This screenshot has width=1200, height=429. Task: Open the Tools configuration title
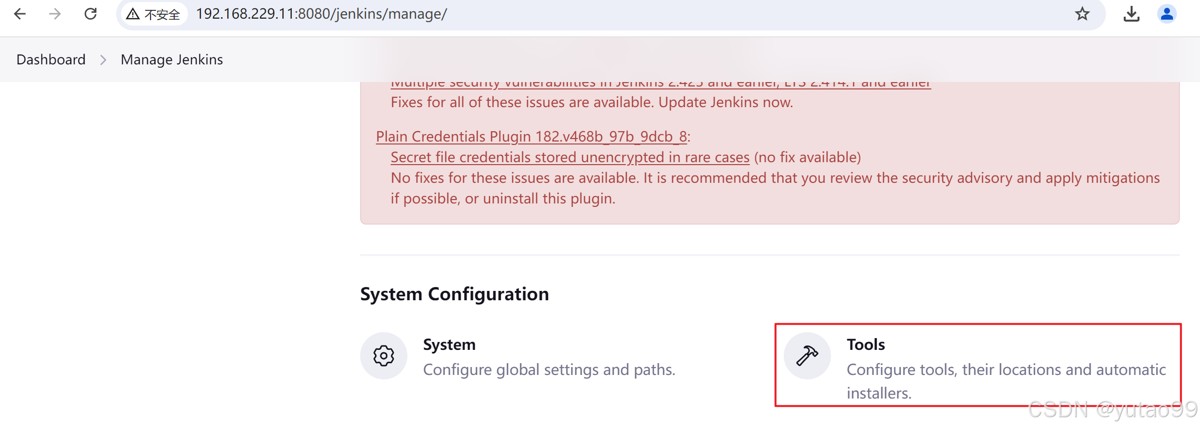click(x=866, y=344)
